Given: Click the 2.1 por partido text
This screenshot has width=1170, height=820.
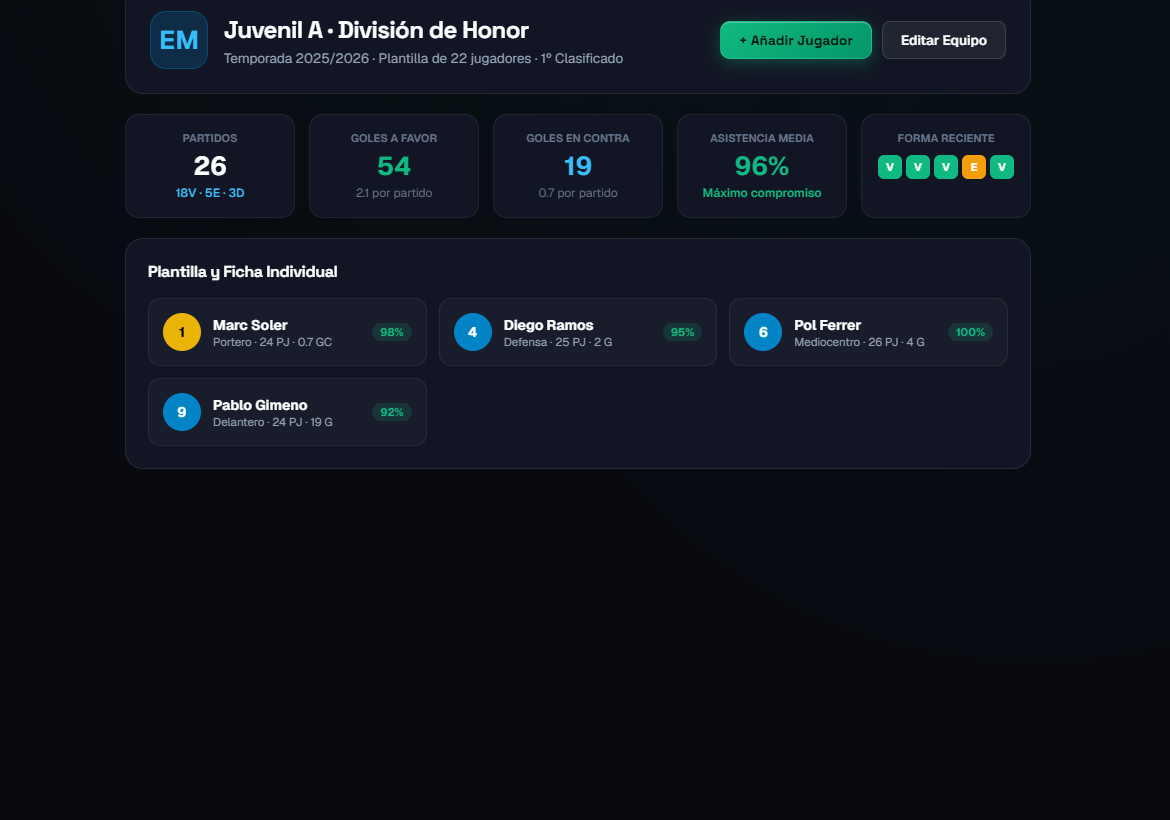Looking at the screenshot, I should 394,193.
